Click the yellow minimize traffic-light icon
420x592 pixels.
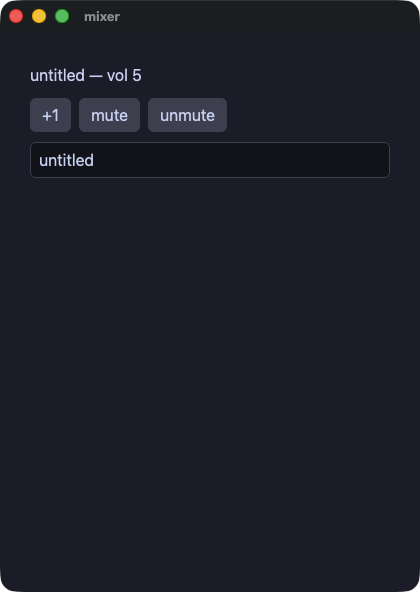(39, 16)
